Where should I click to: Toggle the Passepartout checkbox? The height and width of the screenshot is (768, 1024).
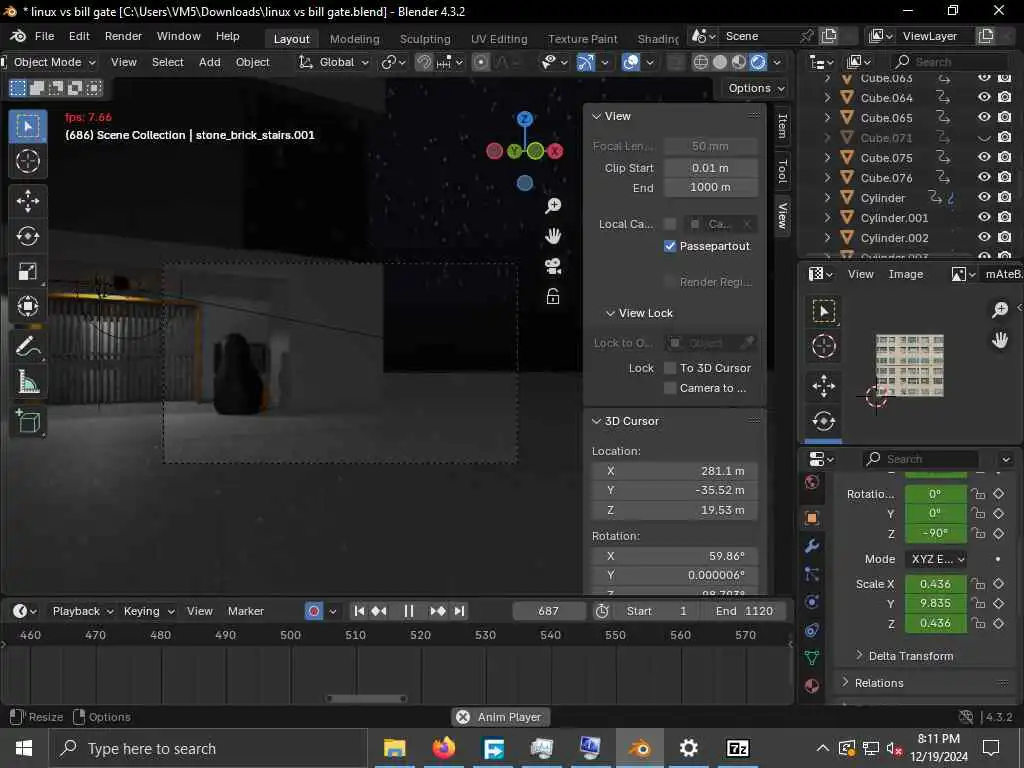tap(669, 246)
